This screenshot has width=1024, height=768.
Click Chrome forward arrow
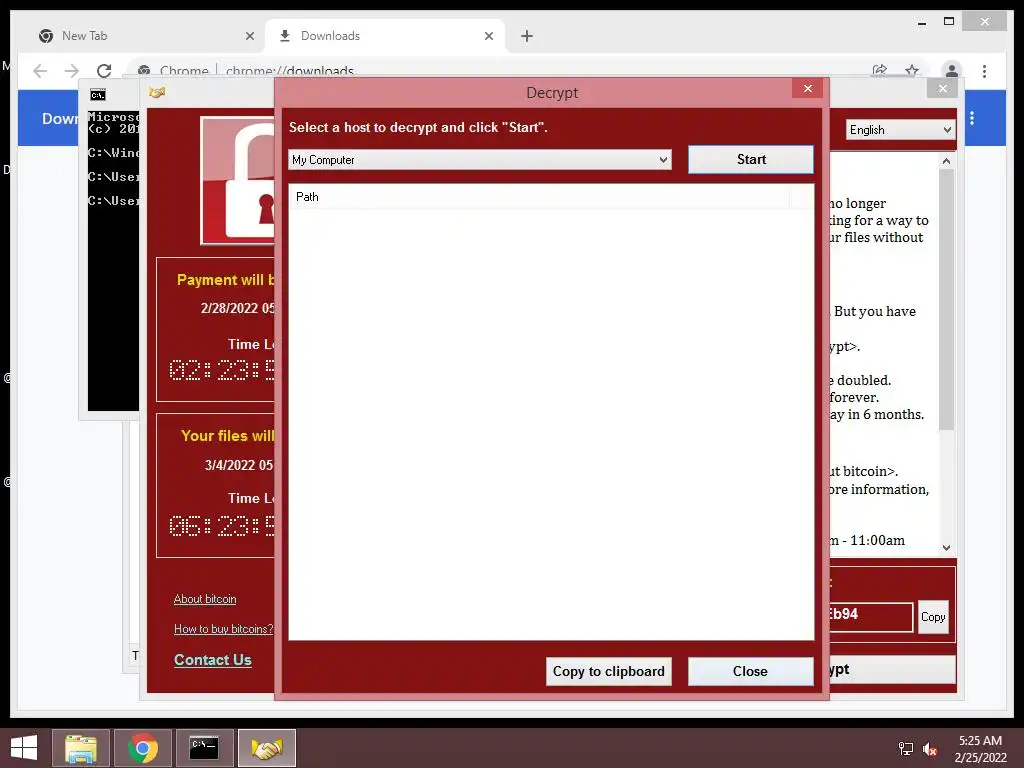(x=72, y=71)
